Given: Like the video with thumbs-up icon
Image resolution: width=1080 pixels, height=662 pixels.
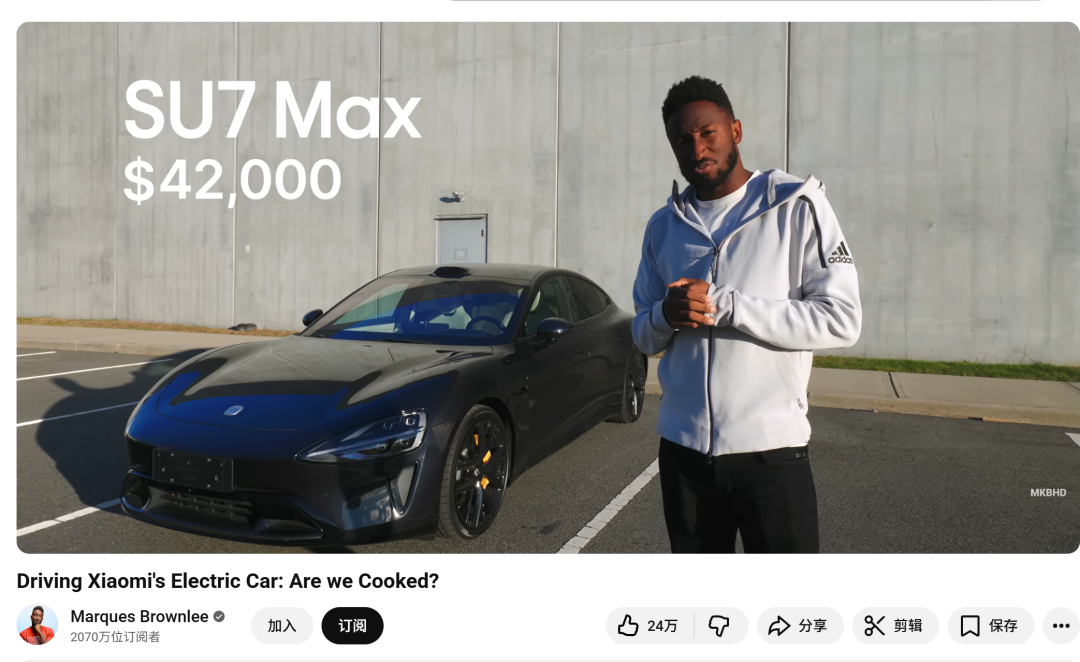Looking at the screenshot, I should [627, 625].
